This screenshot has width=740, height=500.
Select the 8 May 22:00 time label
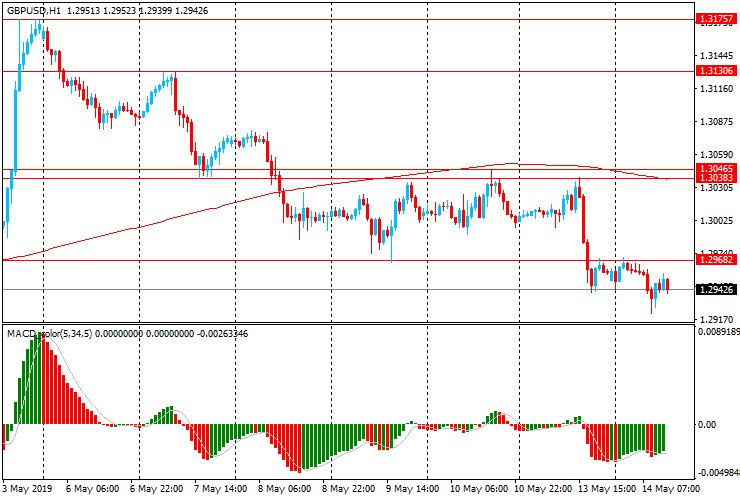tap(348, 488)
